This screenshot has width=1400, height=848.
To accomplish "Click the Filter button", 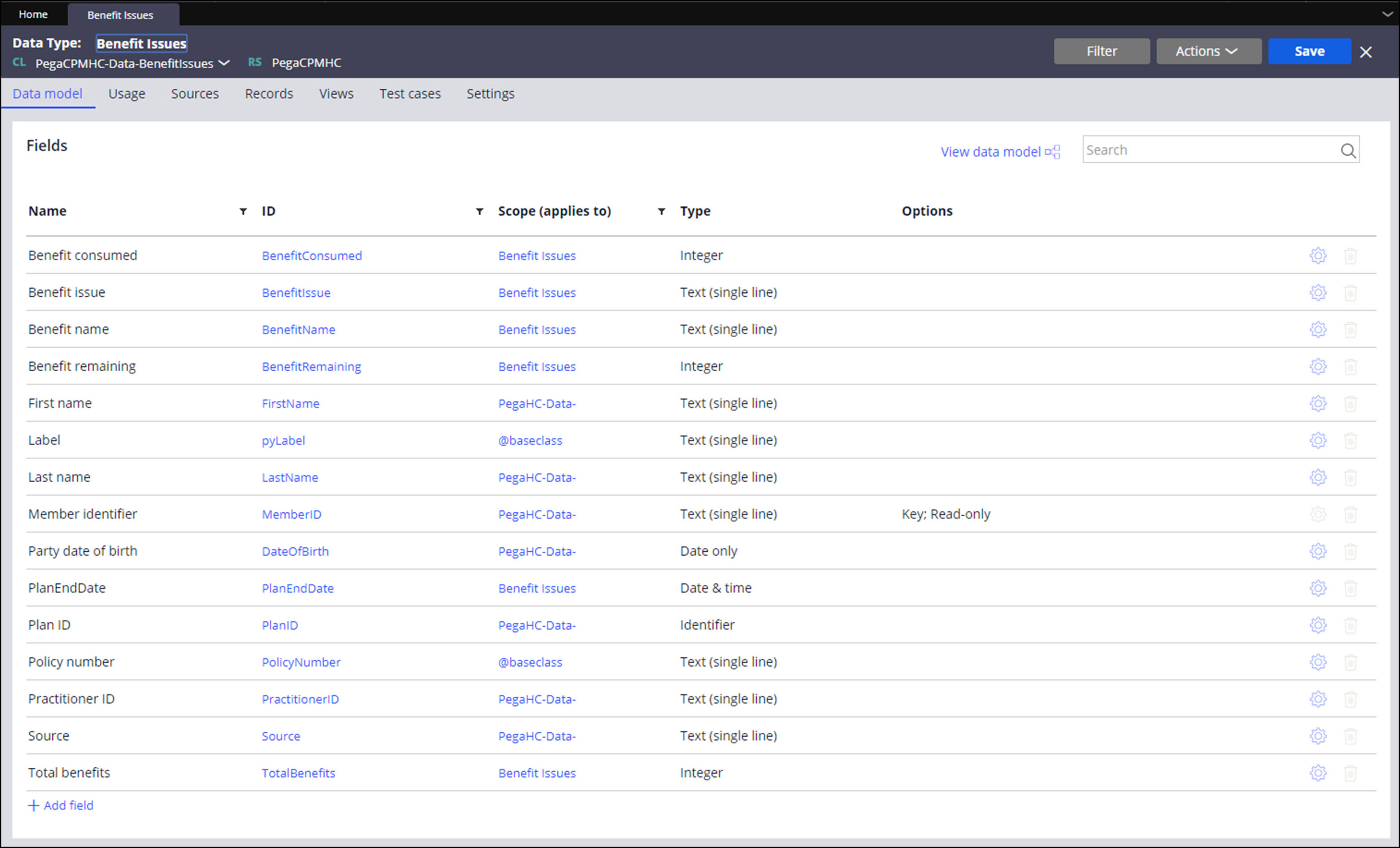I will pos(1101,51).
